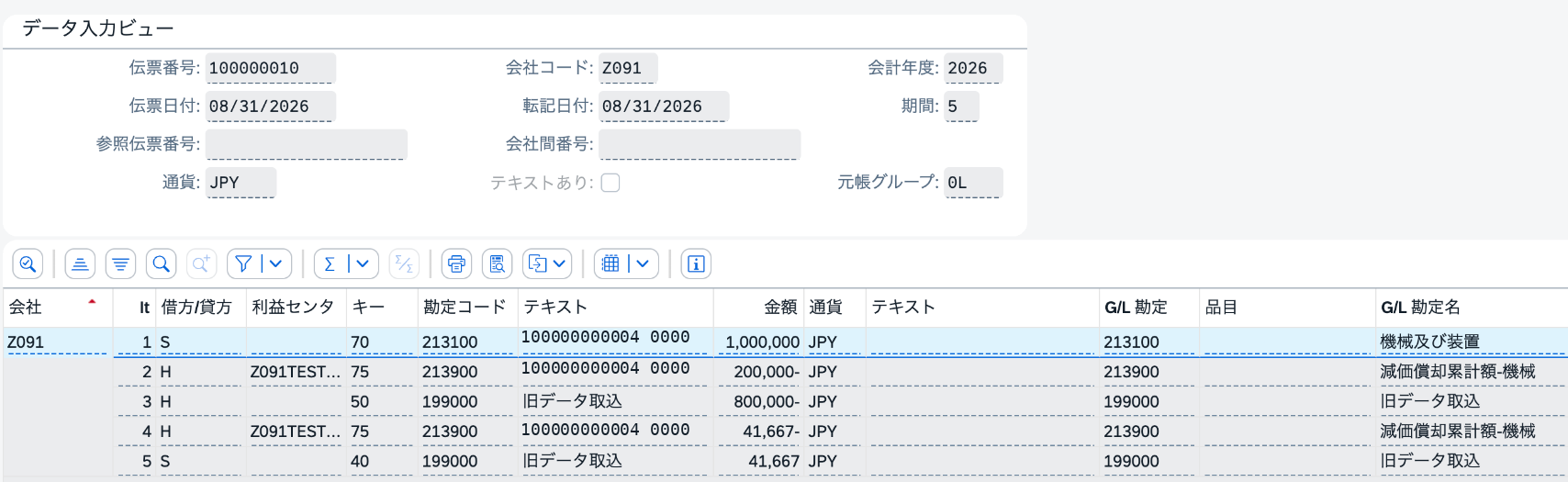Select the 通貨 field JPY

[x=241, y=183]
